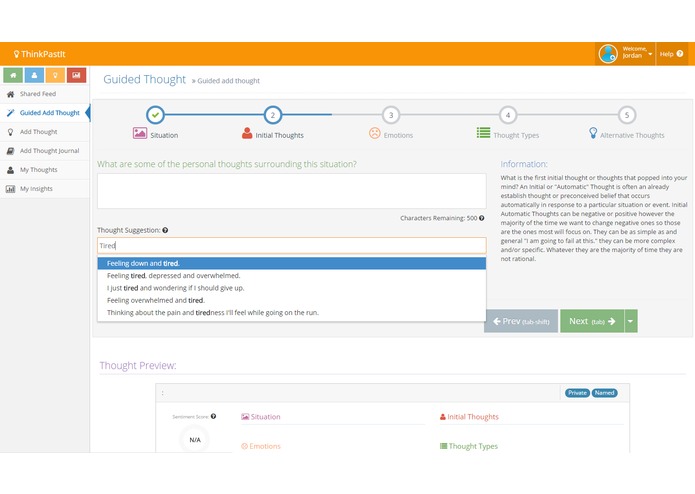Jump to step 3 circle
Screen dimensions: 695x494
click(x=391, y=115)
